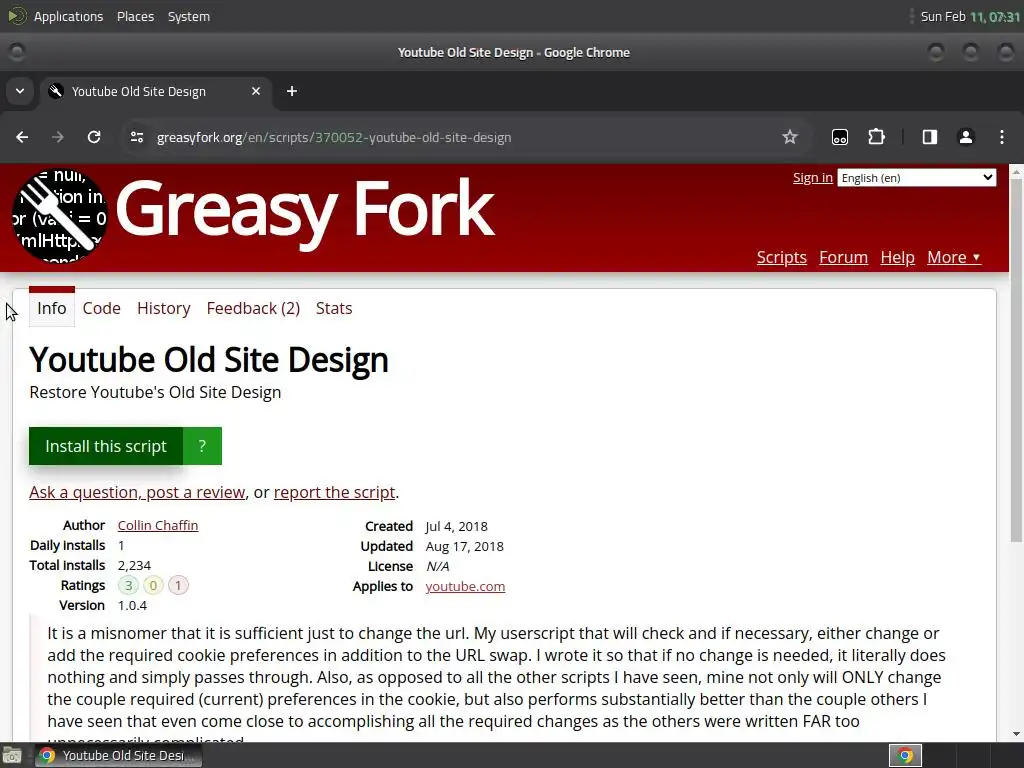The height and width of the screenshot is (768, 1024).
Task: Expand the tab search dropdown
Action: coord(20,91)
